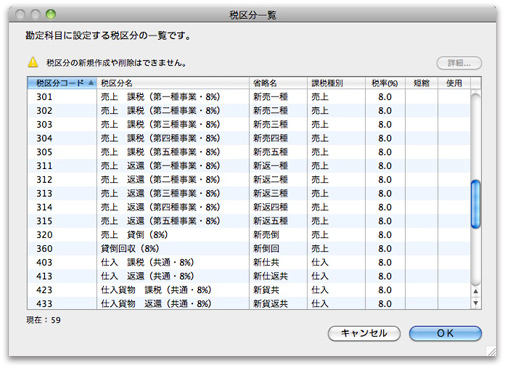Screen dimensions: 506x368
Task: Click abbreviation 新貨返共
Action: pos(270,304)
